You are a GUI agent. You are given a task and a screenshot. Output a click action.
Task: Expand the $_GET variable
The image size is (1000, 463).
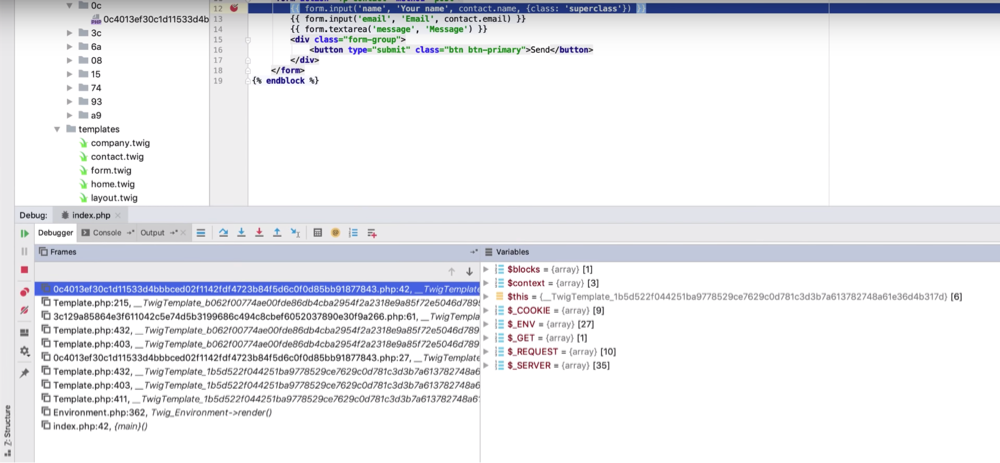pyautogui.click(x=487, y=338)
